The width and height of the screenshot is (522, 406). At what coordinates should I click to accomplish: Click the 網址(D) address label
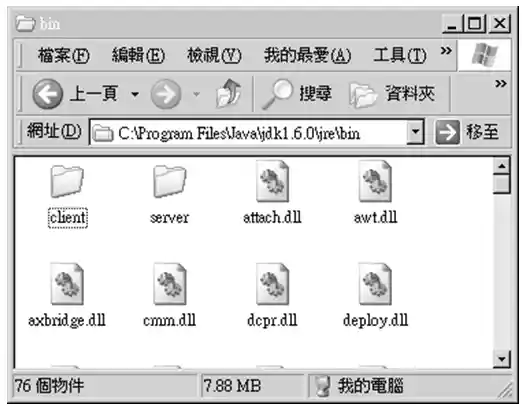(54, 131)
